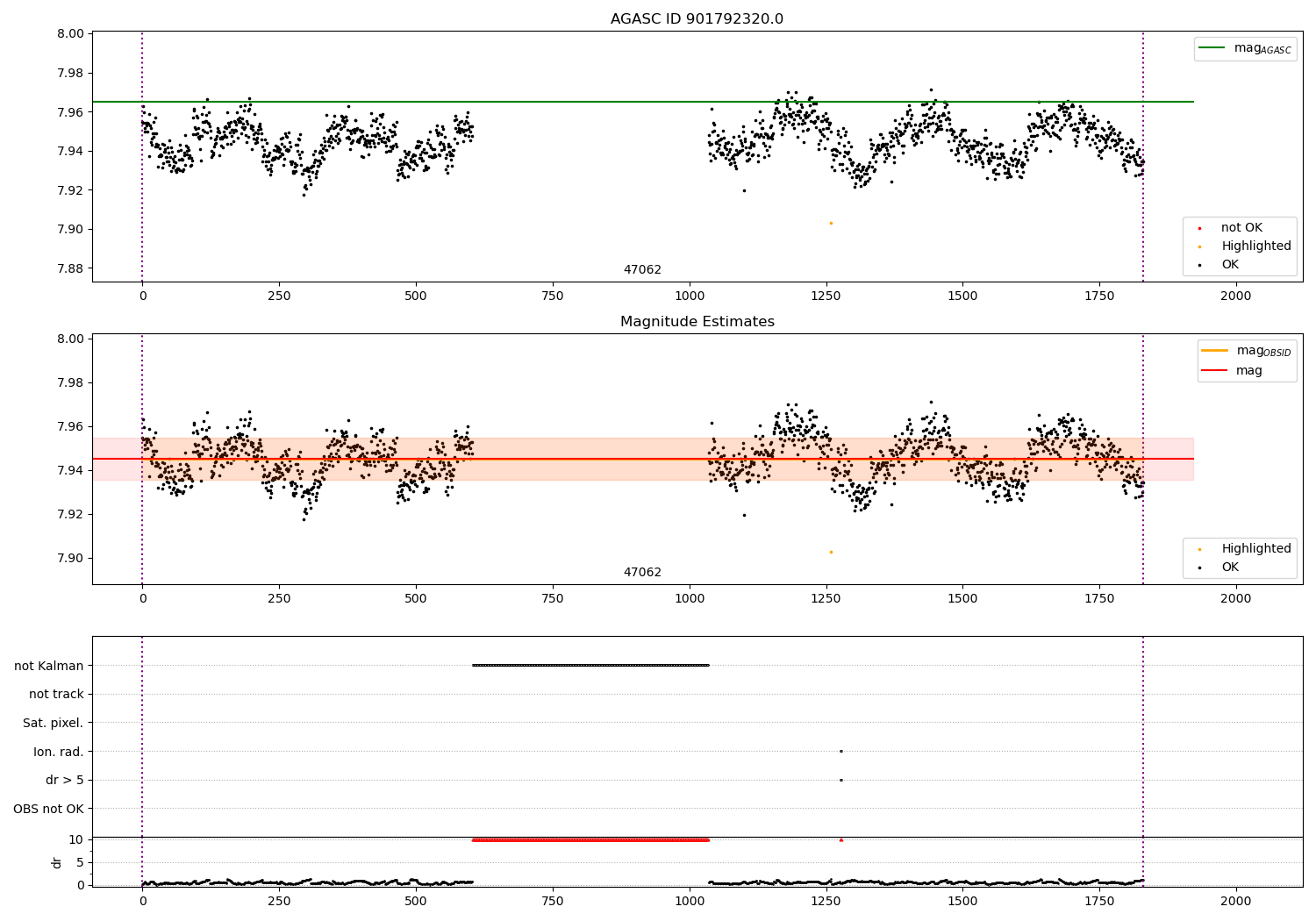Click the red bar of dr=10 points
The height and width of the screenshot is (921, 1316).
pyautogui.click(x=590, y=840)
